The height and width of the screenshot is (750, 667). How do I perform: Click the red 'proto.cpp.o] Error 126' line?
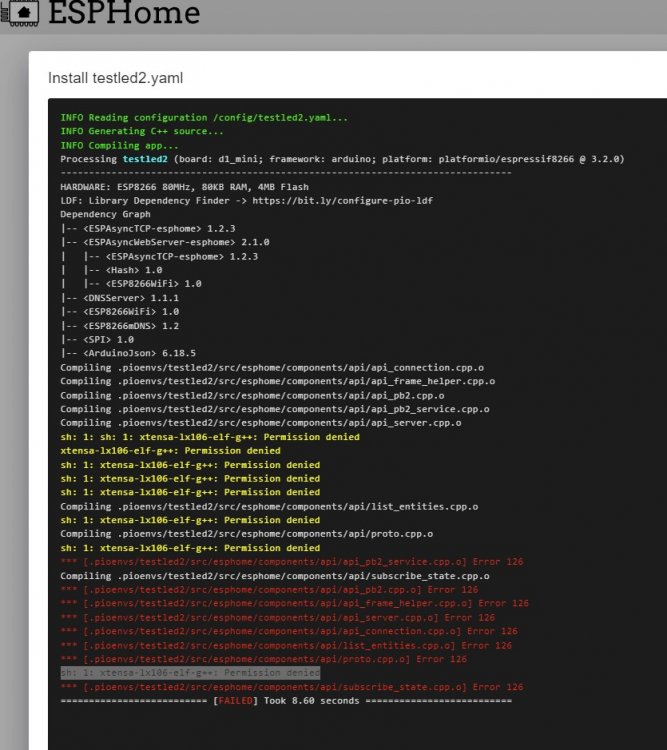click(x=264, y=660)
